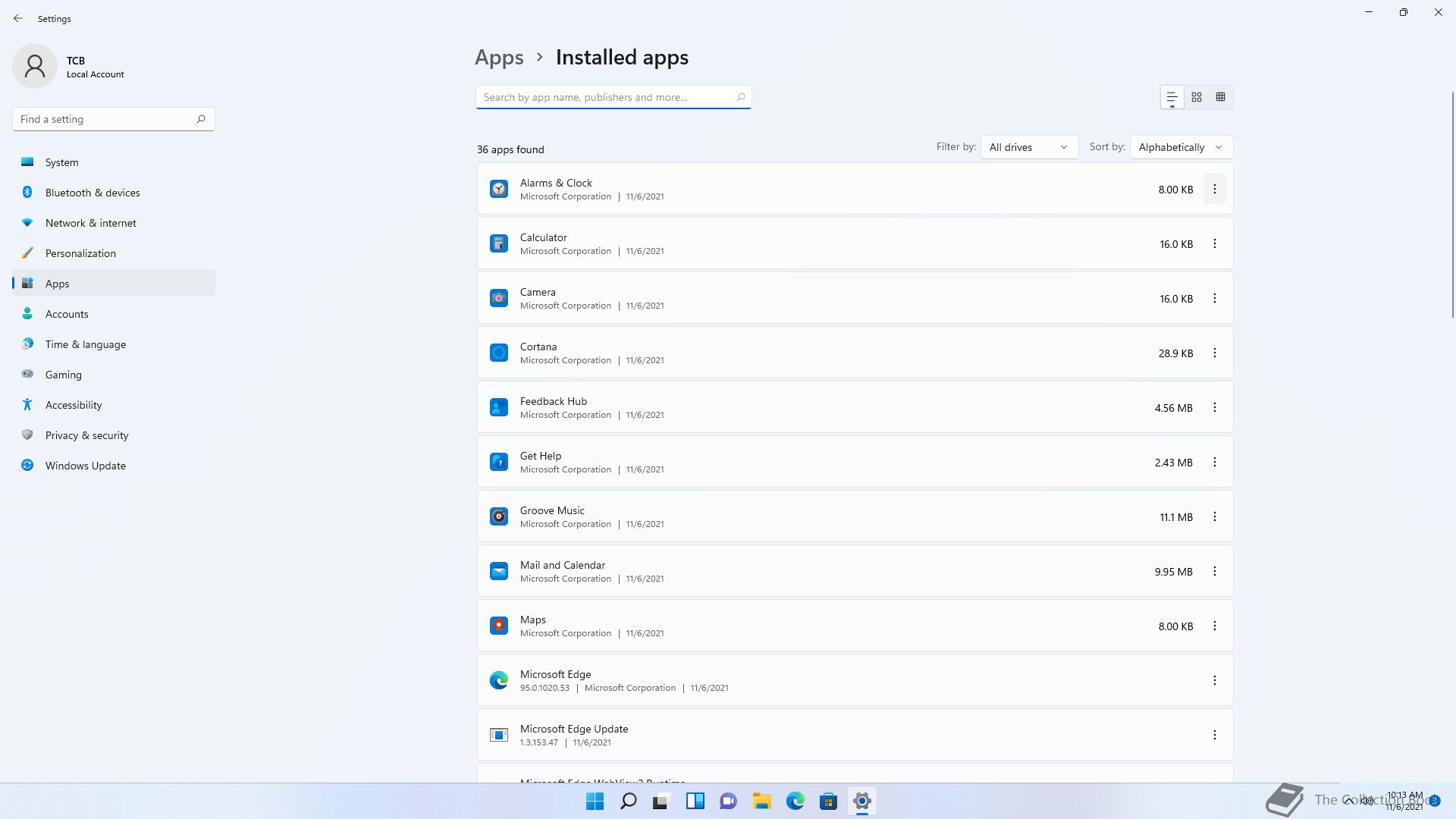Image resolution: width=1456 pixels, height=819 pixels.
Task: Open Bluetooth & devices settings
Action: 114,193
